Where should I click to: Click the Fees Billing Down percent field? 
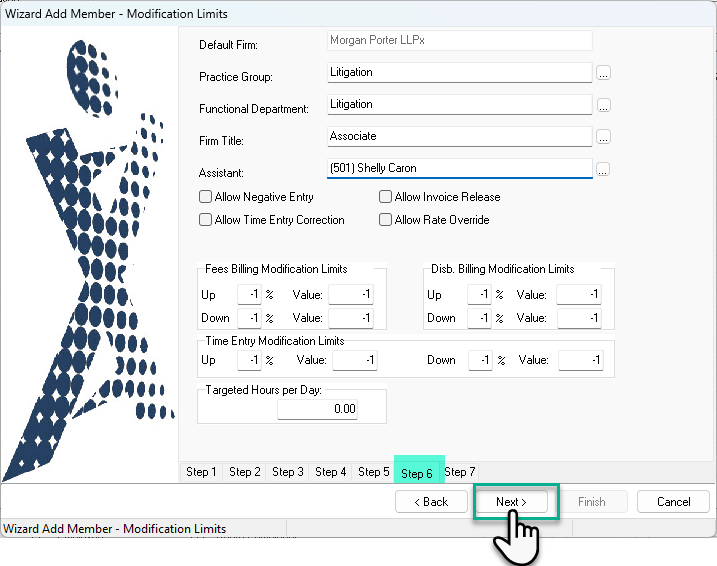[x=249, y=318]
